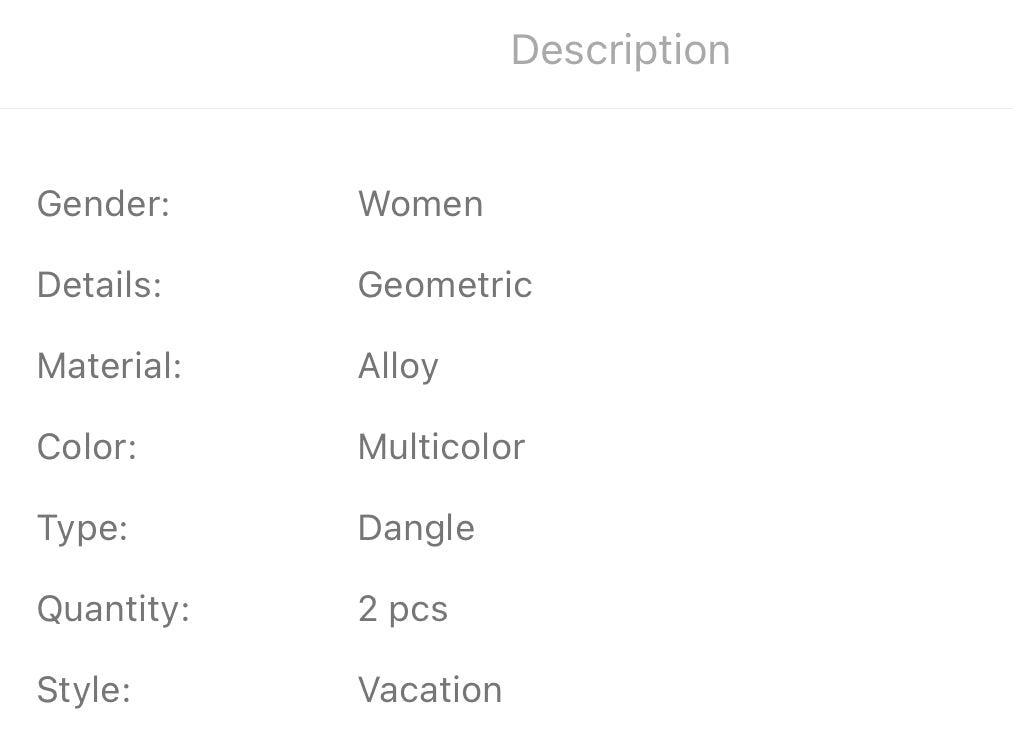Select the Multicolor color value
Image resolution: width=1013 pixels, height=730 pixels.
coord(441,447)
